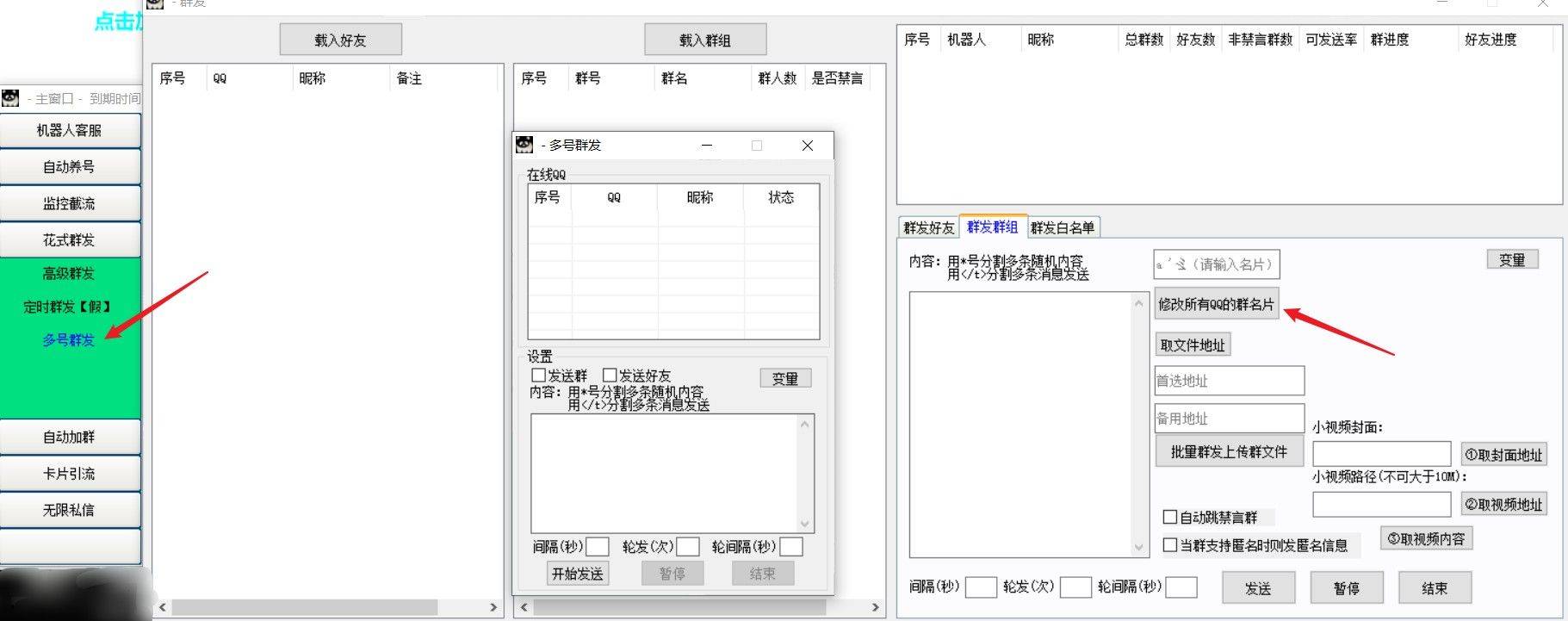Click friend list horizontal scrollbar left arrow
This screenshot has width=1568, height=621.
pos(163,607)
